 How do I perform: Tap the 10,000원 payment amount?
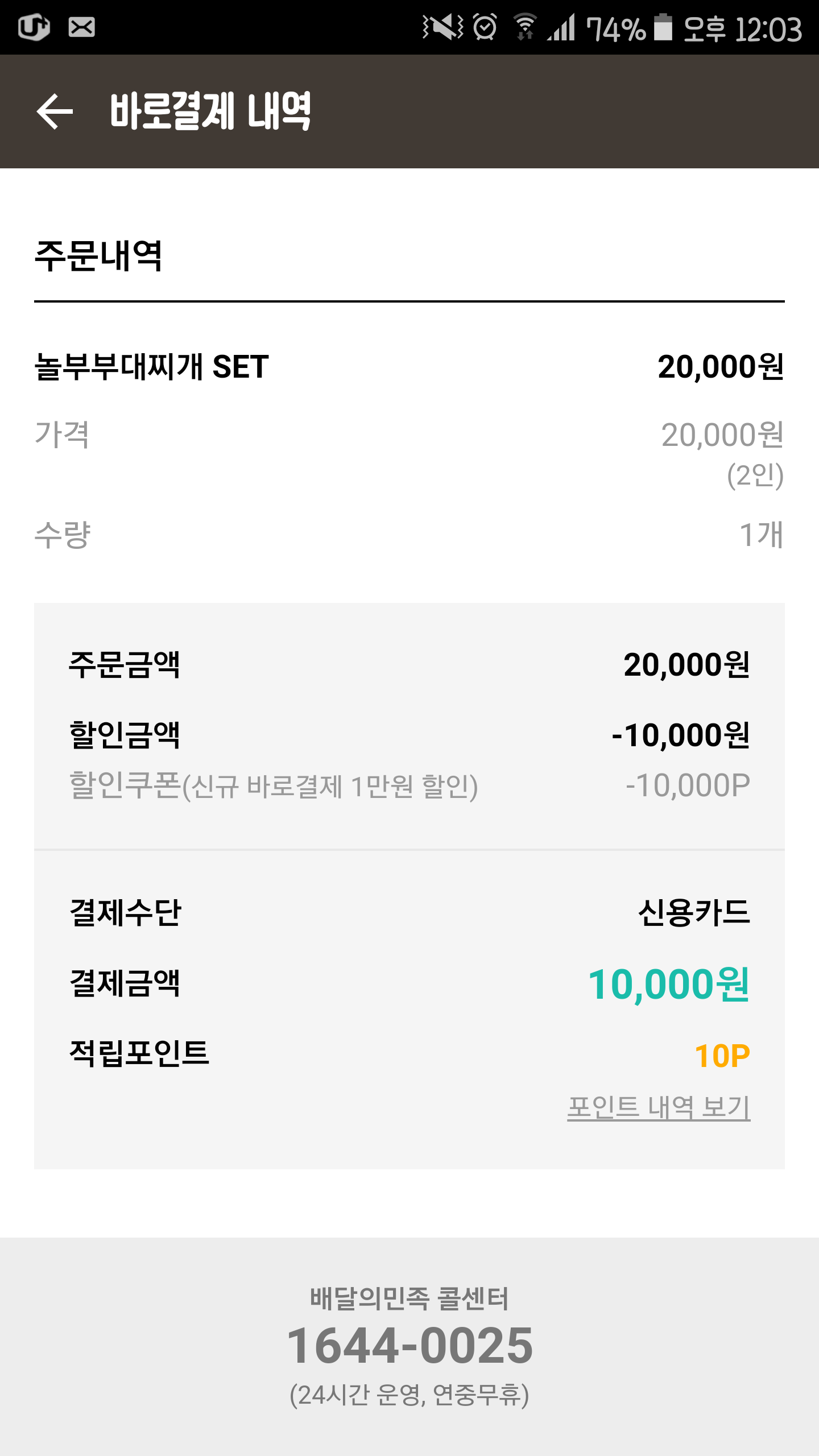669,984
